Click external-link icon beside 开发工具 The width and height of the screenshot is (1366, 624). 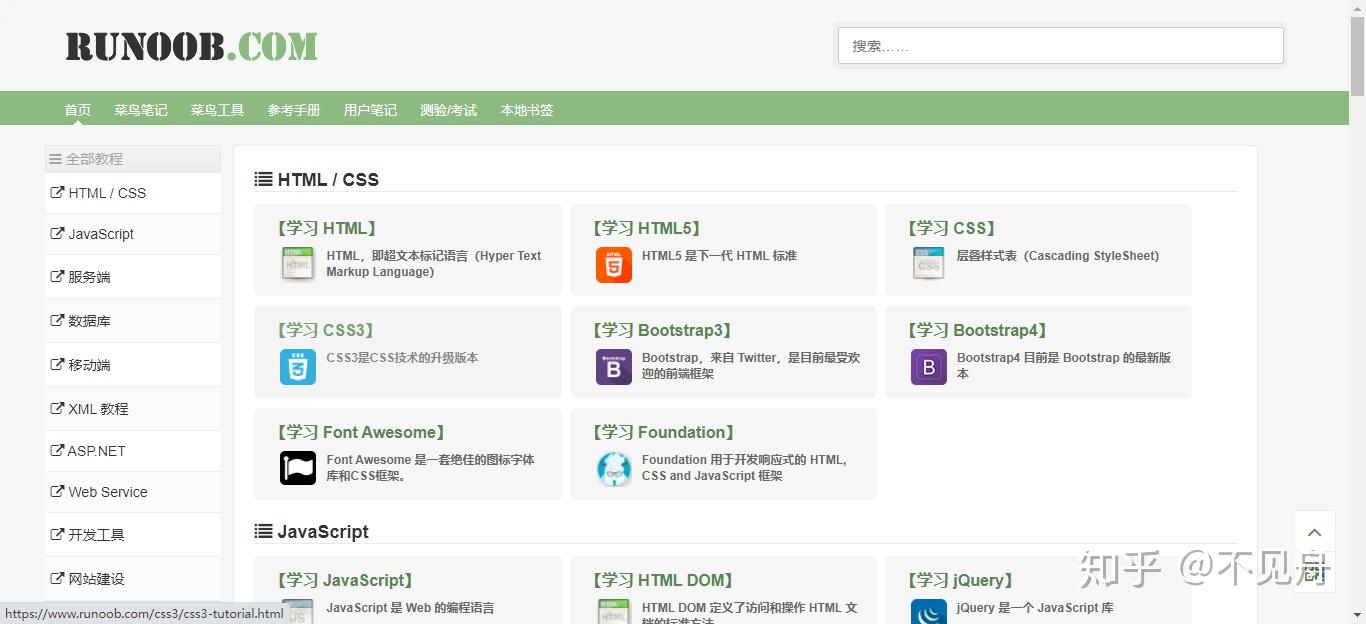pos(57,535)
